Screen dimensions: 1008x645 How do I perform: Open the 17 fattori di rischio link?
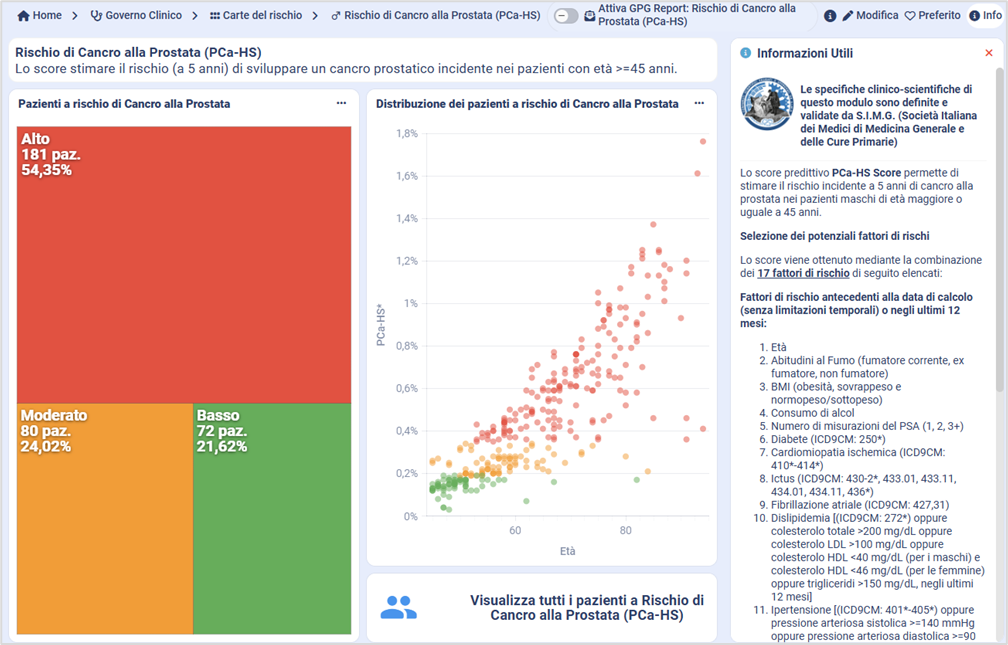click(x=804, y=273)
